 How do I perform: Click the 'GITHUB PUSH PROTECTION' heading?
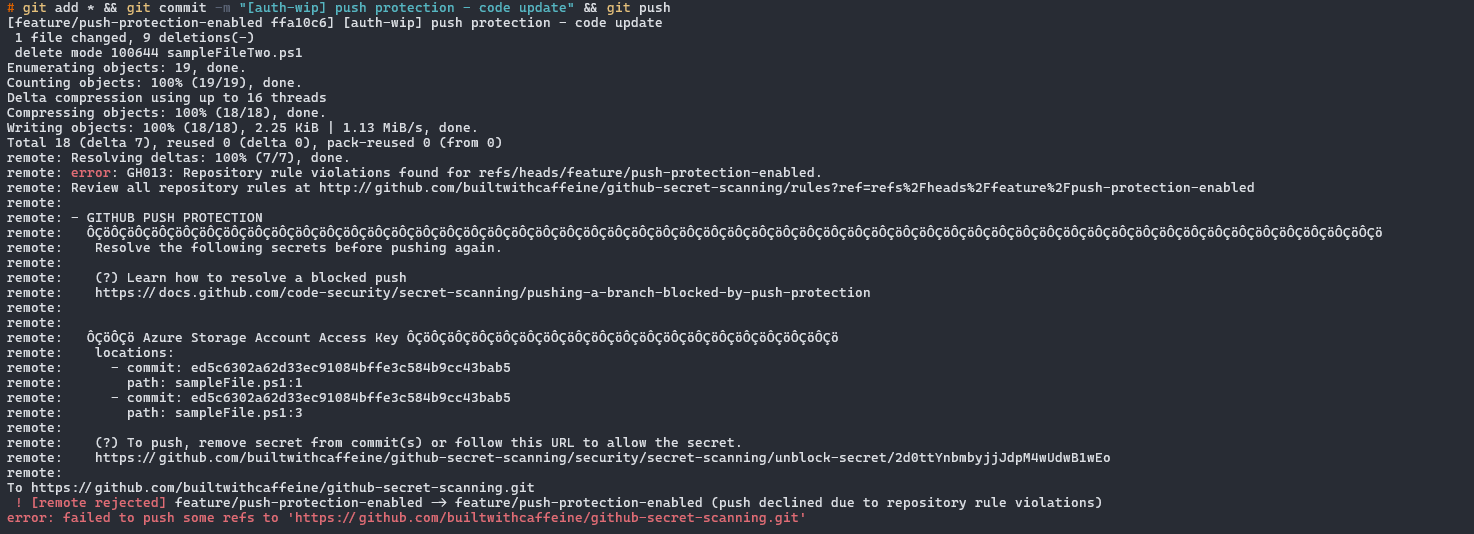click(175, 218)
